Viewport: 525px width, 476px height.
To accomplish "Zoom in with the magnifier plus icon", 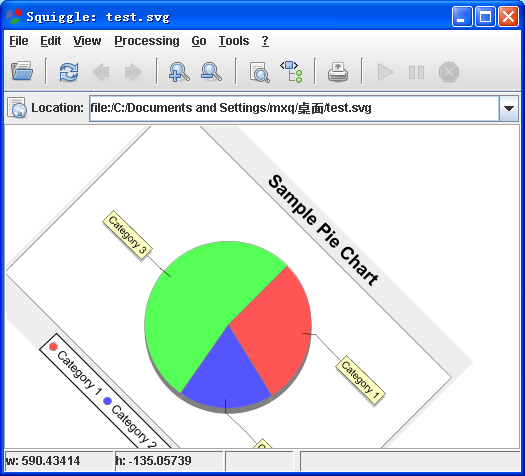I will tap(179, 72).
